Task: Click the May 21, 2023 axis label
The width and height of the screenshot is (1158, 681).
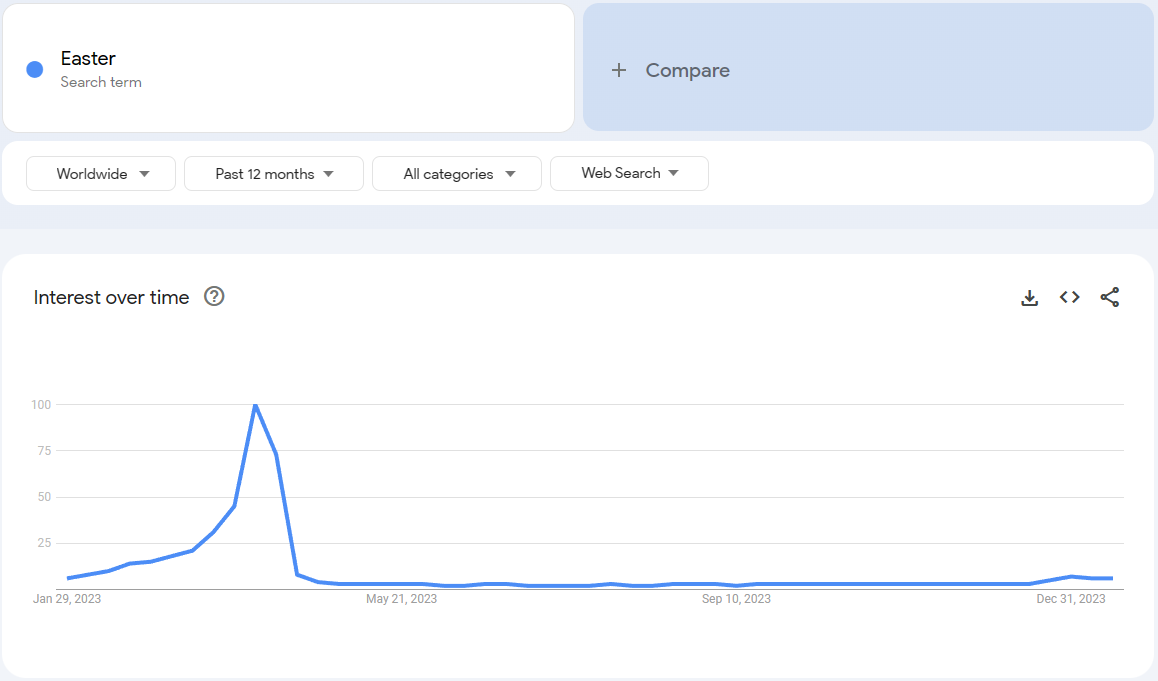Action: 402,599
